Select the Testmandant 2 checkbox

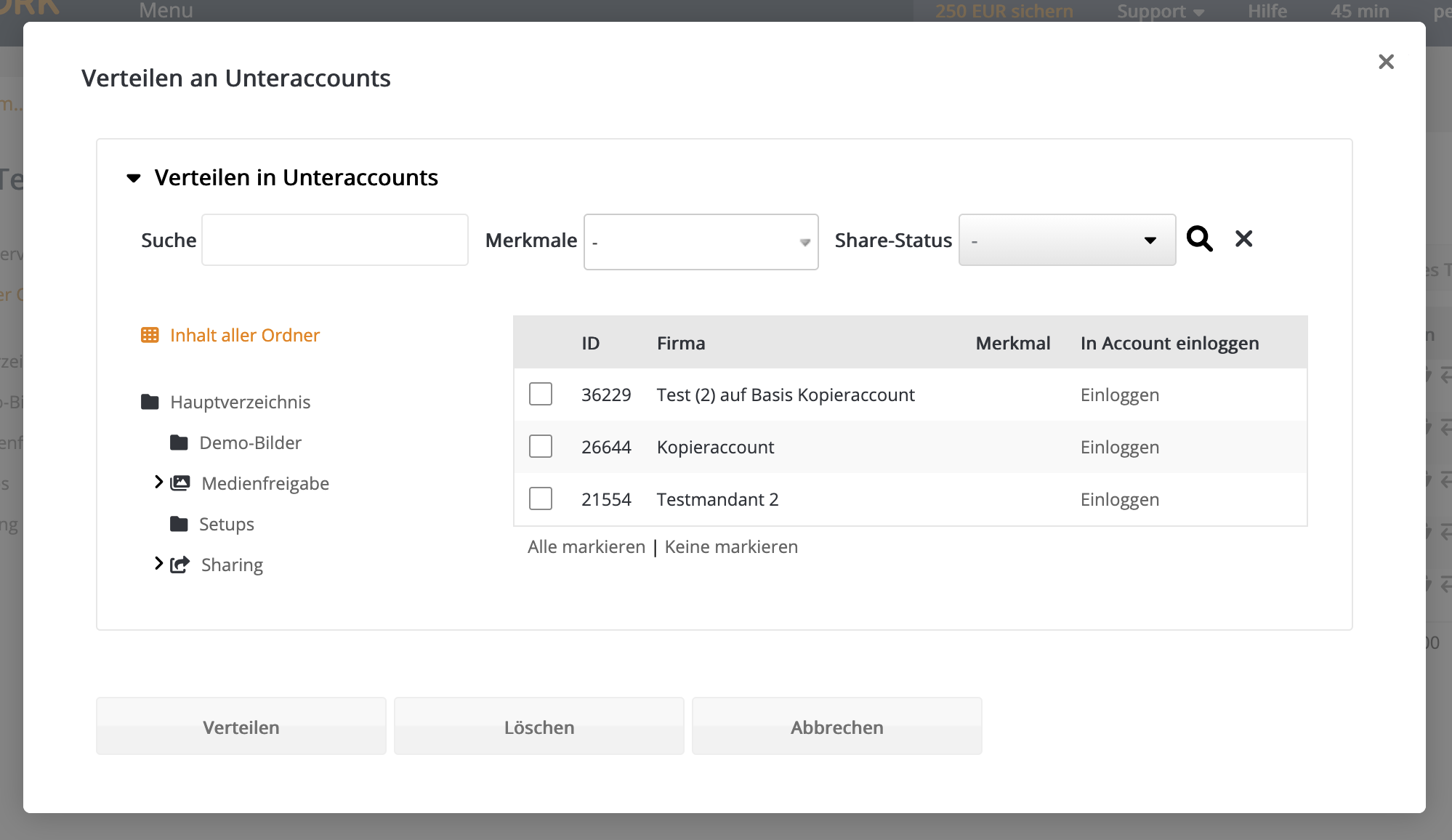pyautogui.click(x=540, y=499)
